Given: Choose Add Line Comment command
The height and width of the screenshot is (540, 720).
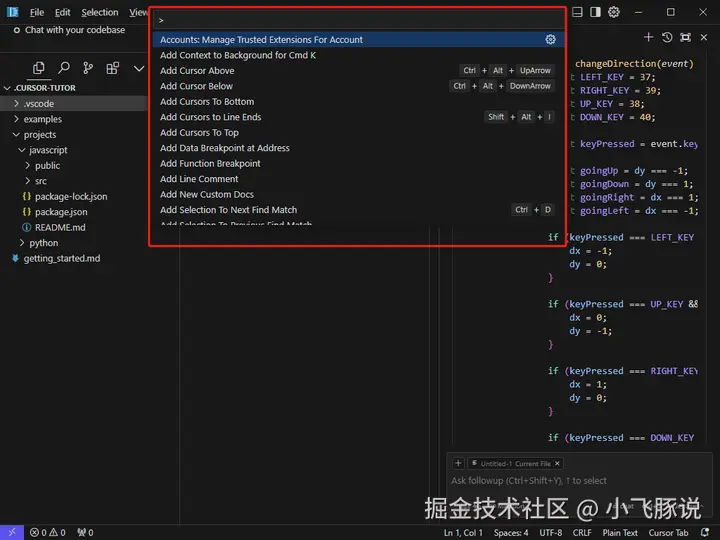Looking at the screenshot, I should [358, 179].
